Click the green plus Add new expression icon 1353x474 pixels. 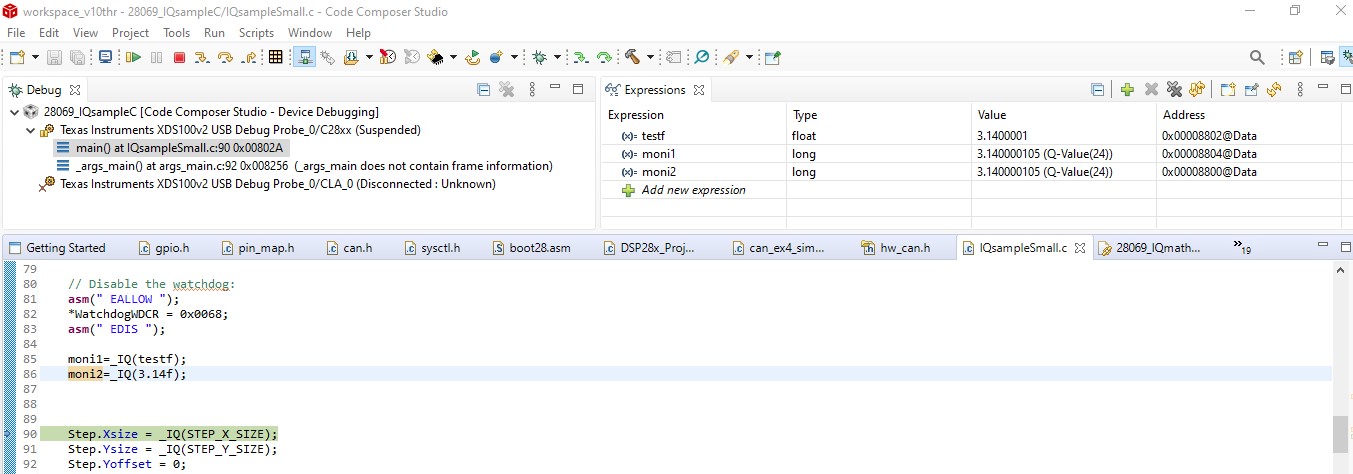click(1127, 89)
